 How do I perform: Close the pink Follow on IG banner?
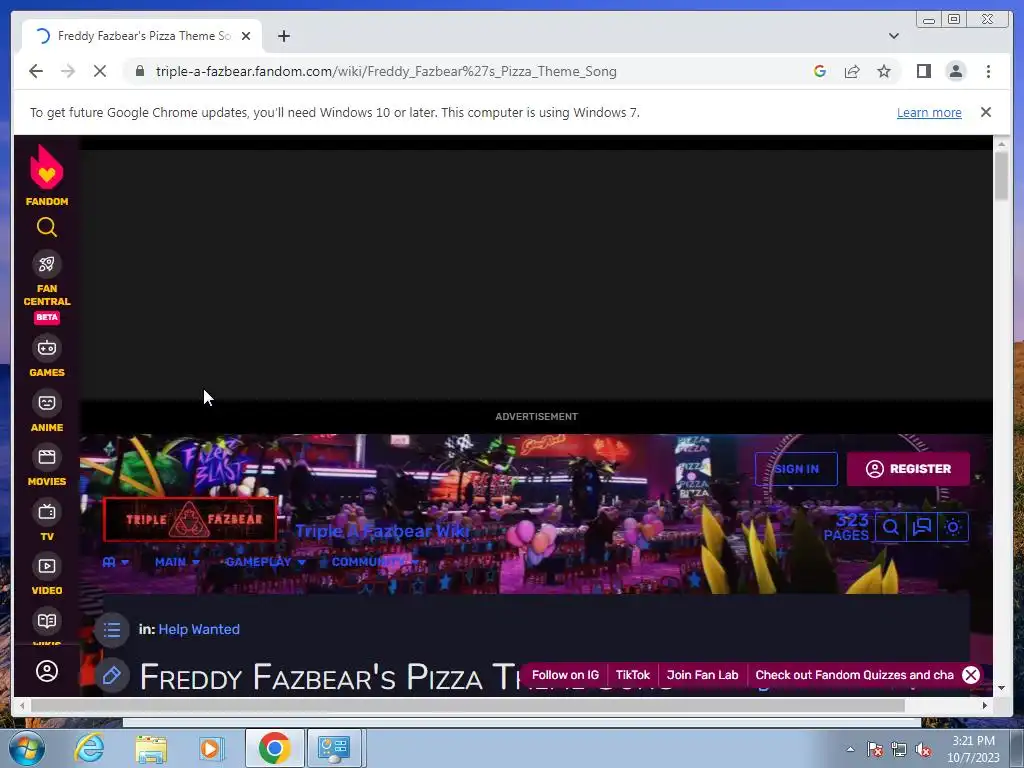tap(971, 675)
